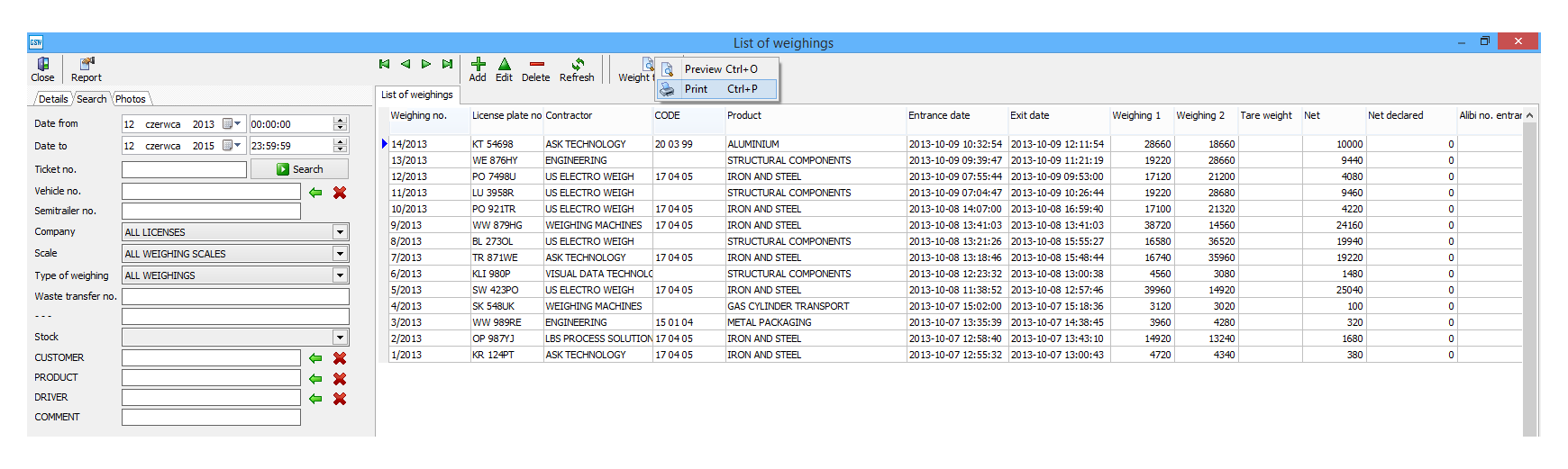Clear the Vehicle no. field with red X

(x=340, y=193)
